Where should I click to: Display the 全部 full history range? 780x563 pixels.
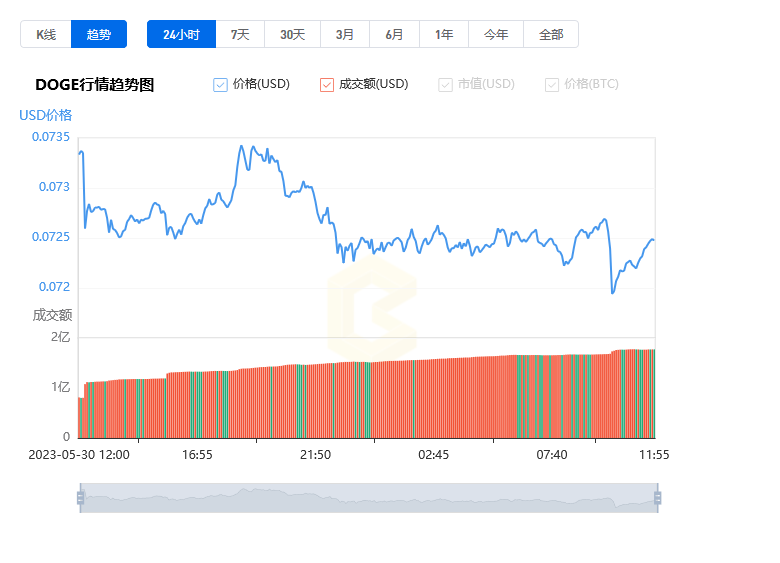click(551, 34)
